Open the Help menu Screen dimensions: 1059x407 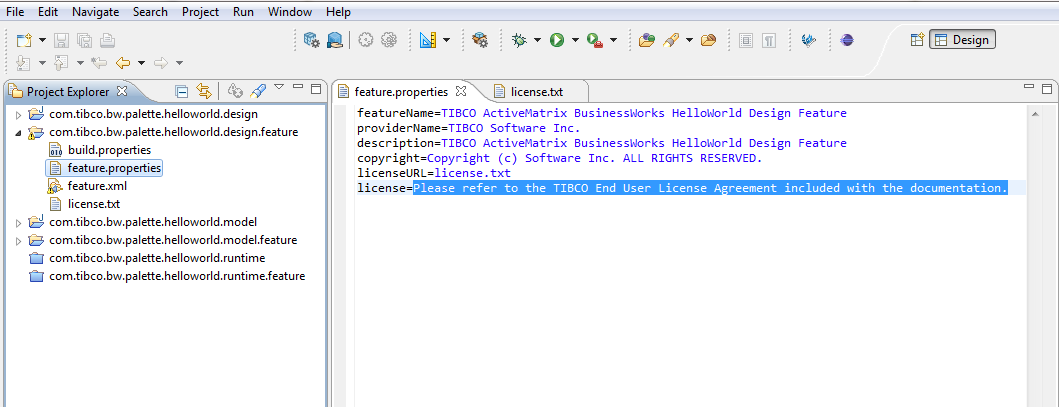pyautogui.click(x=338, y=12)
